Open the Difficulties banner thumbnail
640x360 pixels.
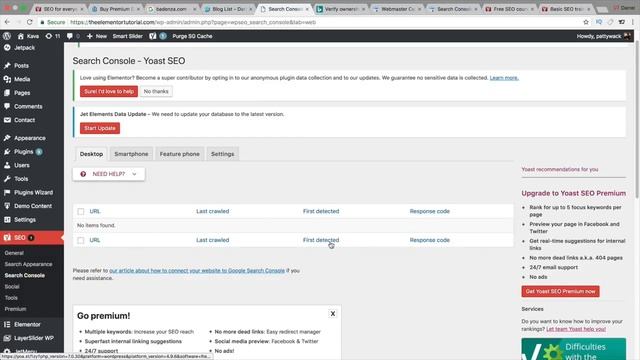pos(573,349)
